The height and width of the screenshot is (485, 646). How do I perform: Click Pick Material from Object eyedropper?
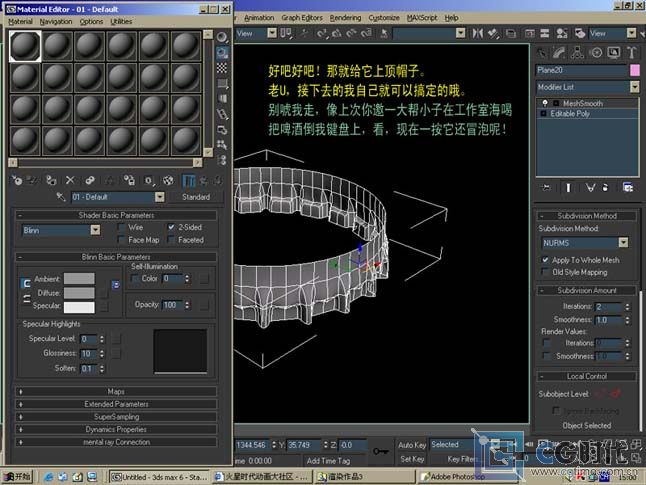point(61,197)
